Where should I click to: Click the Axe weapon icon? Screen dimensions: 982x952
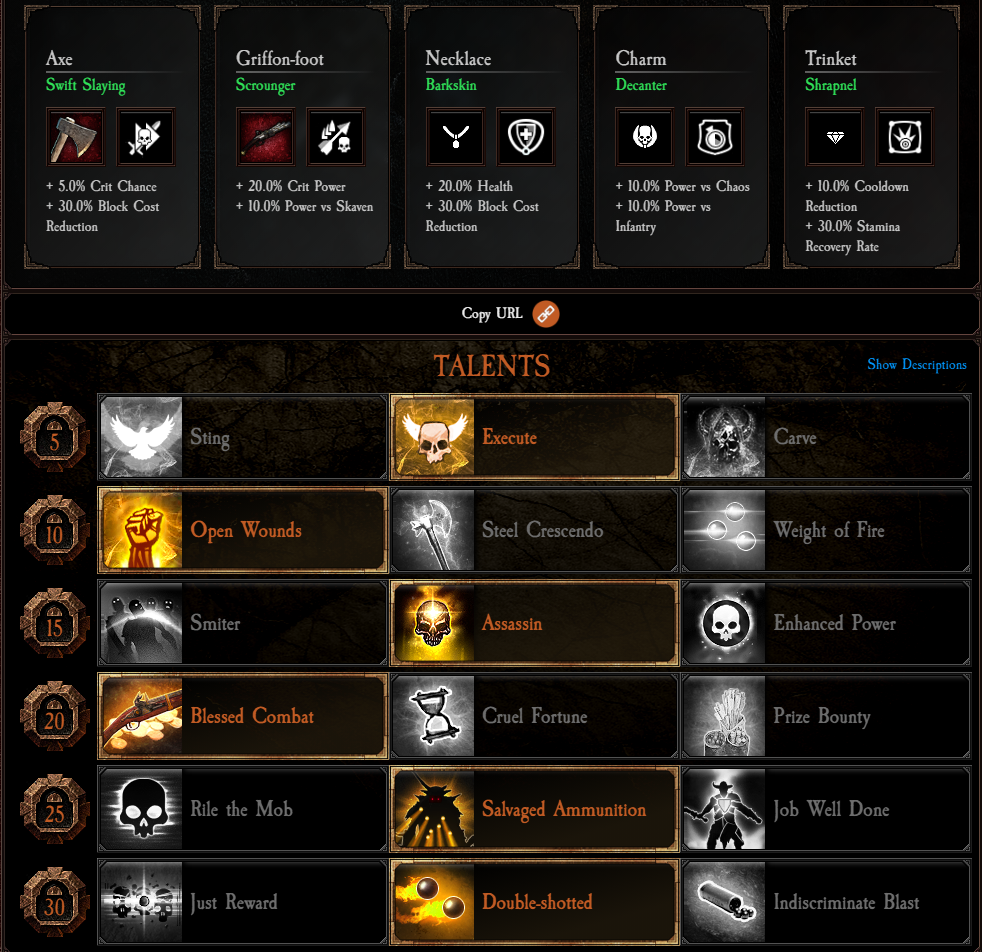point(75,137)
